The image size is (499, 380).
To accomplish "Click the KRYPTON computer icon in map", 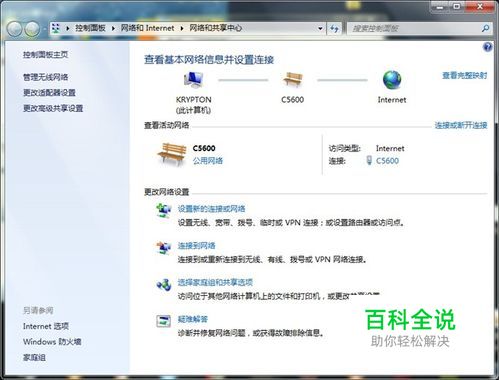I will 193,80.
